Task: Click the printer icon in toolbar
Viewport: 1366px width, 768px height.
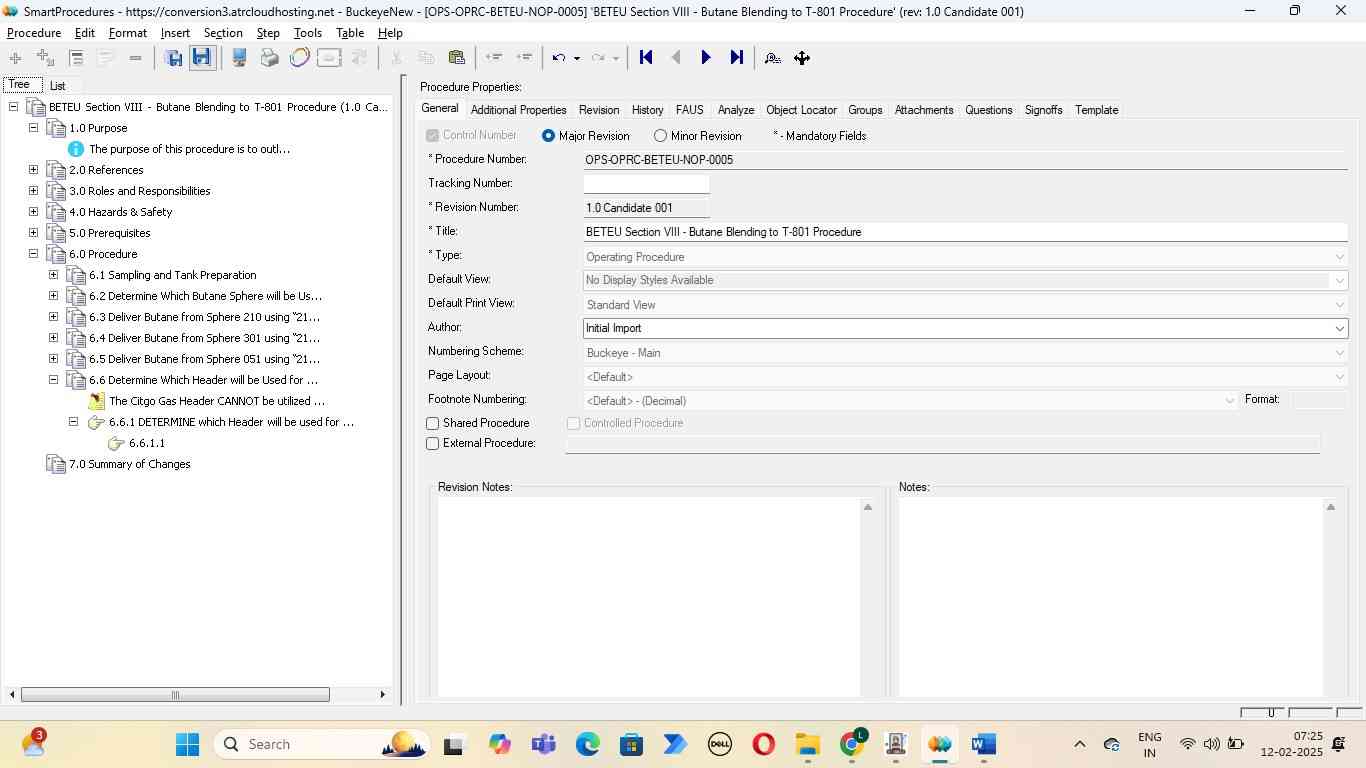Action: 269,58
